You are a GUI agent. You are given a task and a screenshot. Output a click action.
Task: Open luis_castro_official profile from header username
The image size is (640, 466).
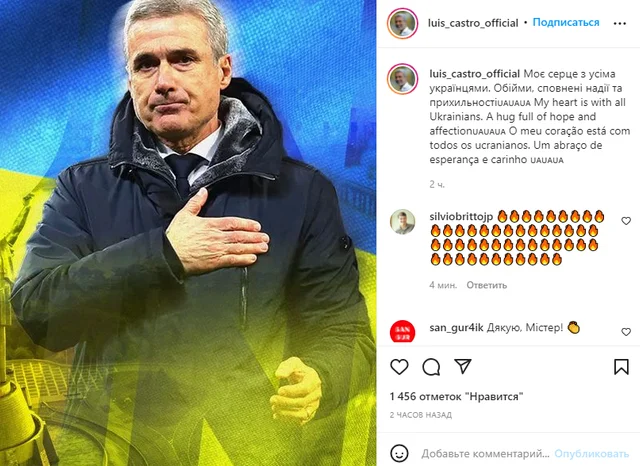pos(473,23)
